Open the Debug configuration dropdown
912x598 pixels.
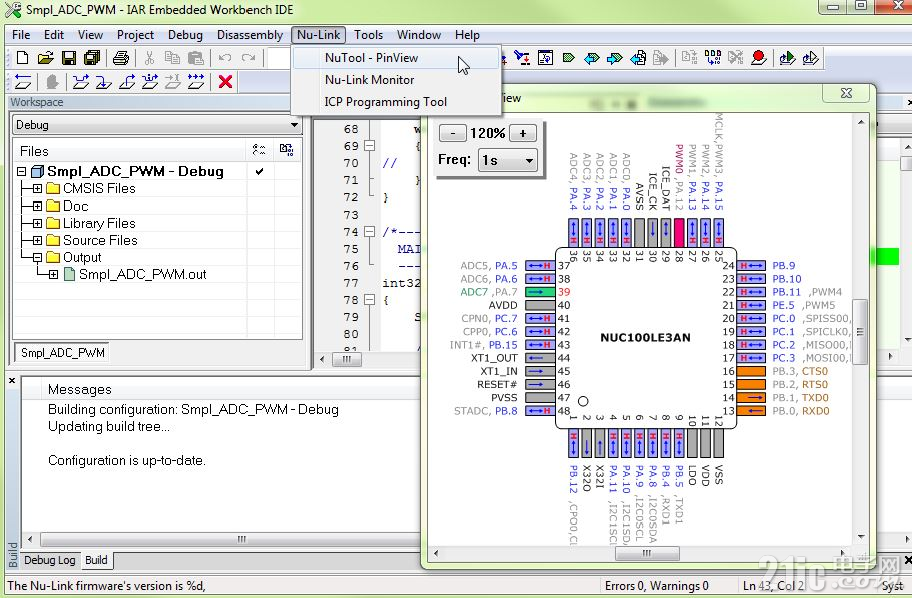[294, 124]
